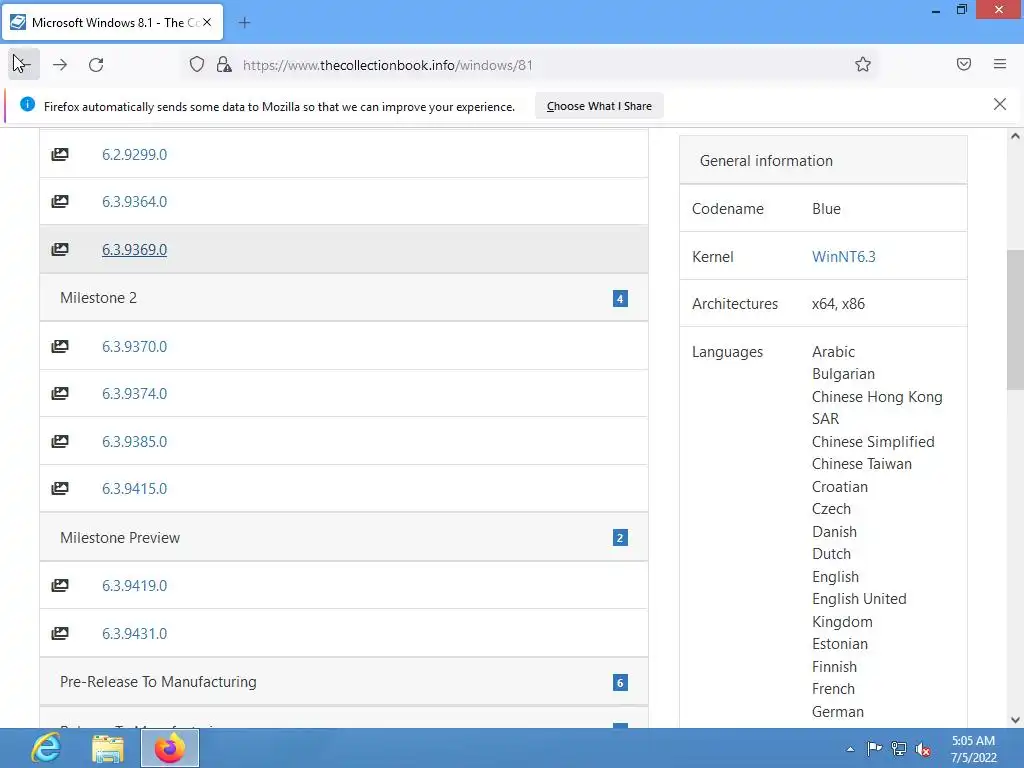The width and height of the screenshot is (1024, 768).
Task: Click the muted volume icon in tray
Action: [923, 750]
